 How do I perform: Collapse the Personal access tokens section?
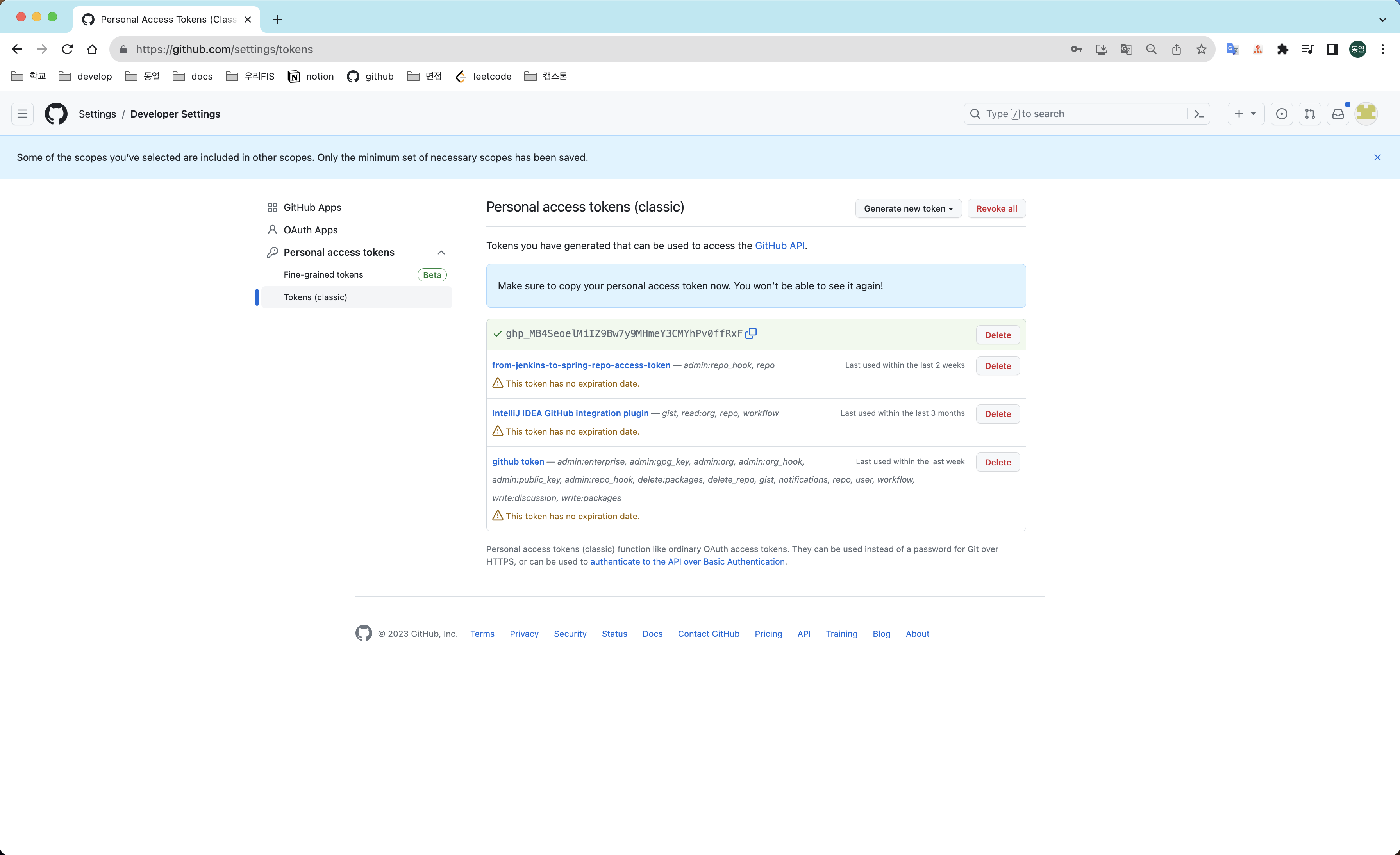point(441,253)
